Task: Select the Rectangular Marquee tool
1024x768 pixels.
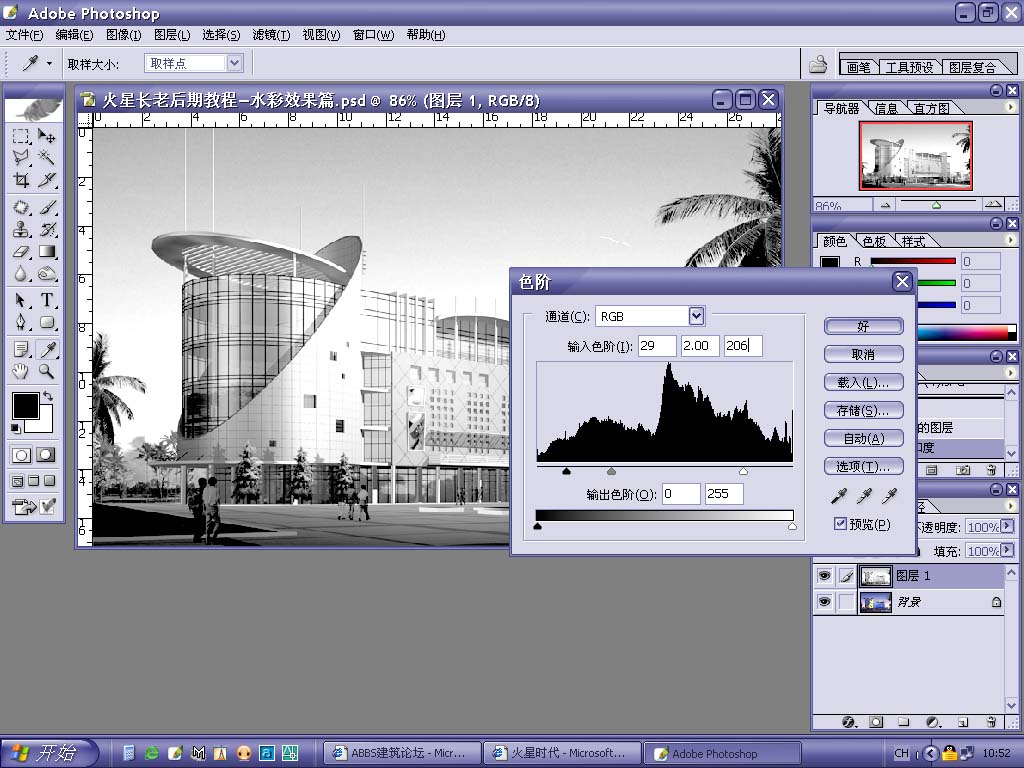Action: coord(21,136)
